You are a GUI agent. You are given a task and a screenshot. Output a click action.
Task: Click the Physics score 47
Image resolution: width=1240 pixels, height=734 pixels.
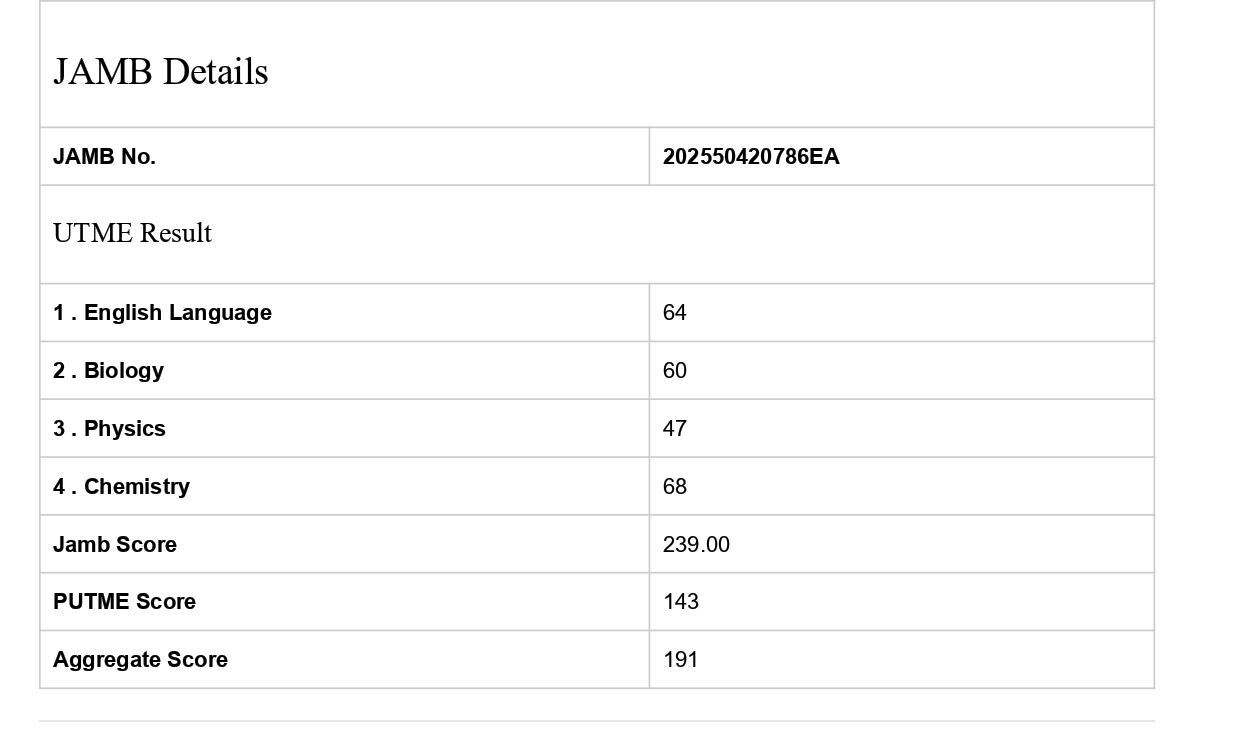[675, 429]
